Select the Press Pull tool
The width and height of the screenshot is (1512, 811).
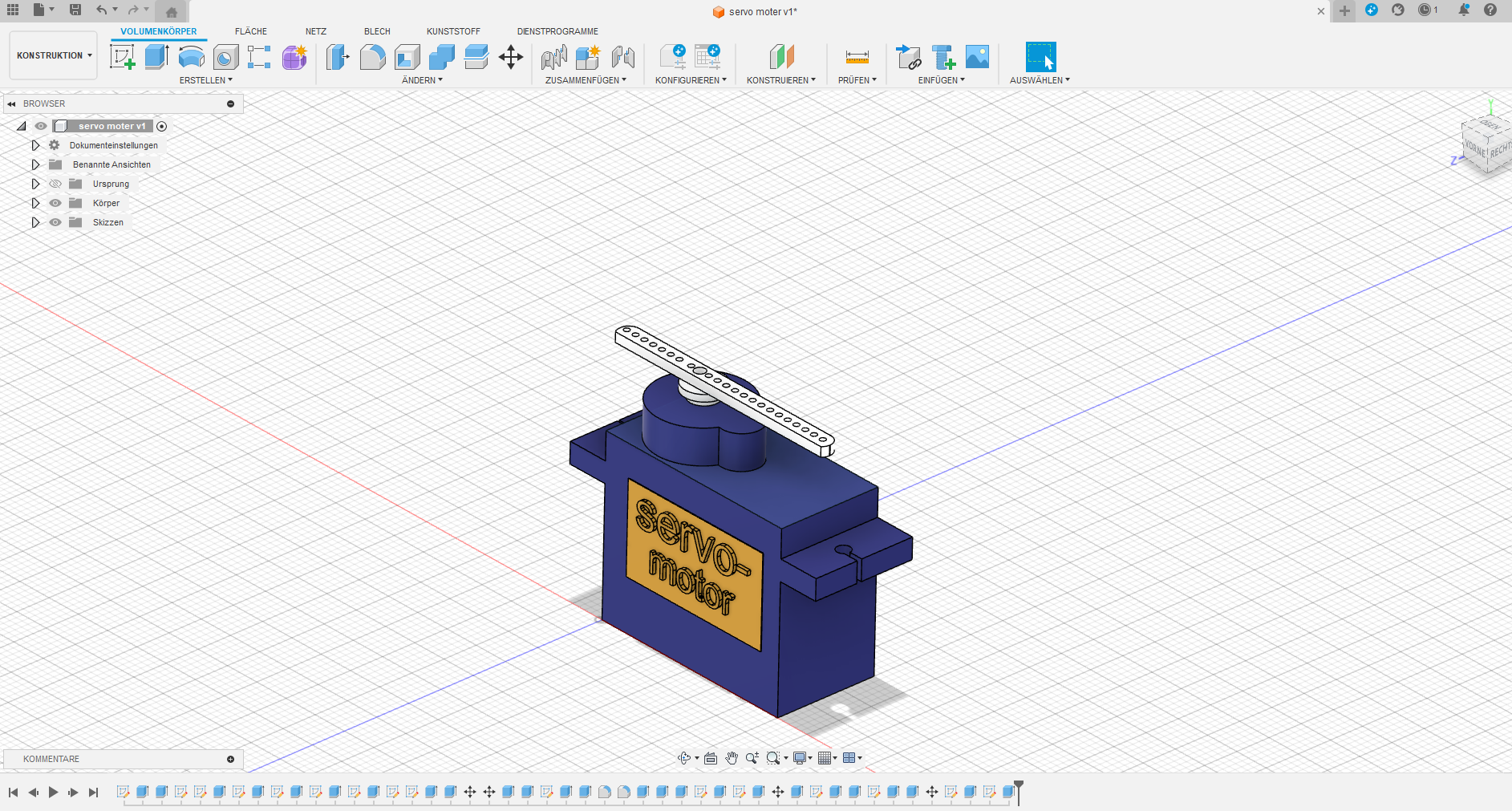coord(338,57)
